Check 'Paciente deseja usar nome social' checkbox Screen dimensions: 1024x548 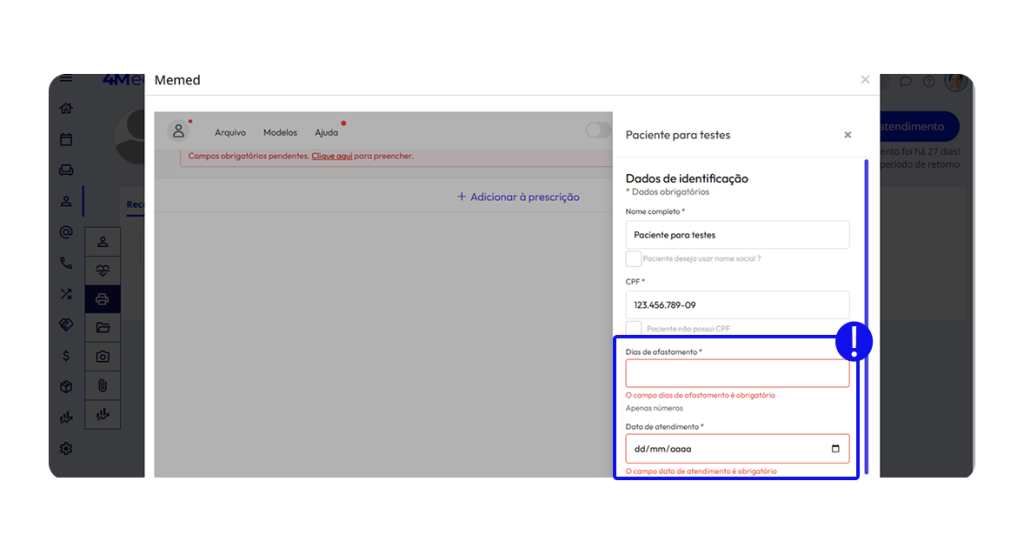[633, 259]
